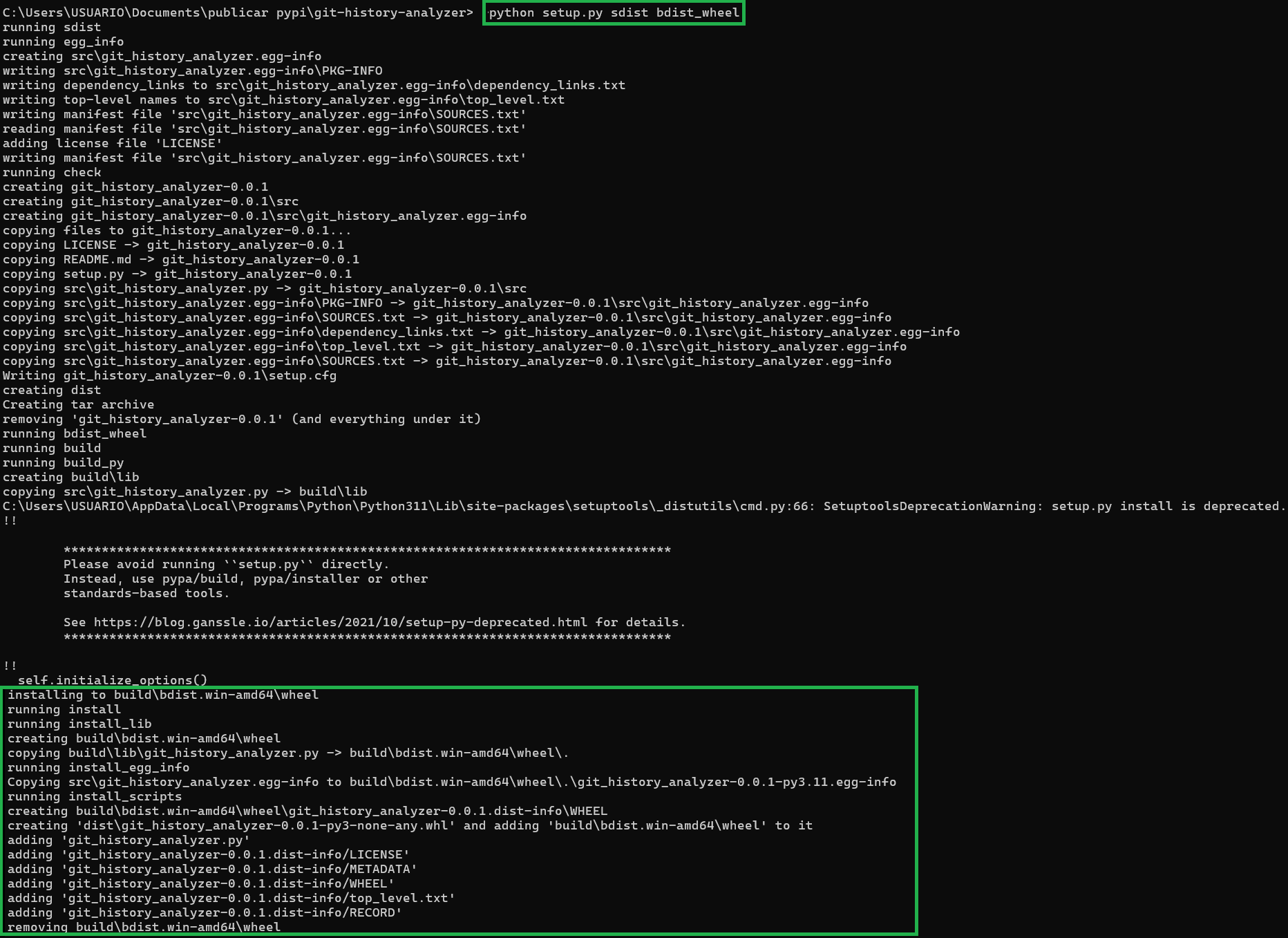
Task: Click the line 'creating src\git_history_analyzer.egg-info'
Action: (x=162, y=56)
